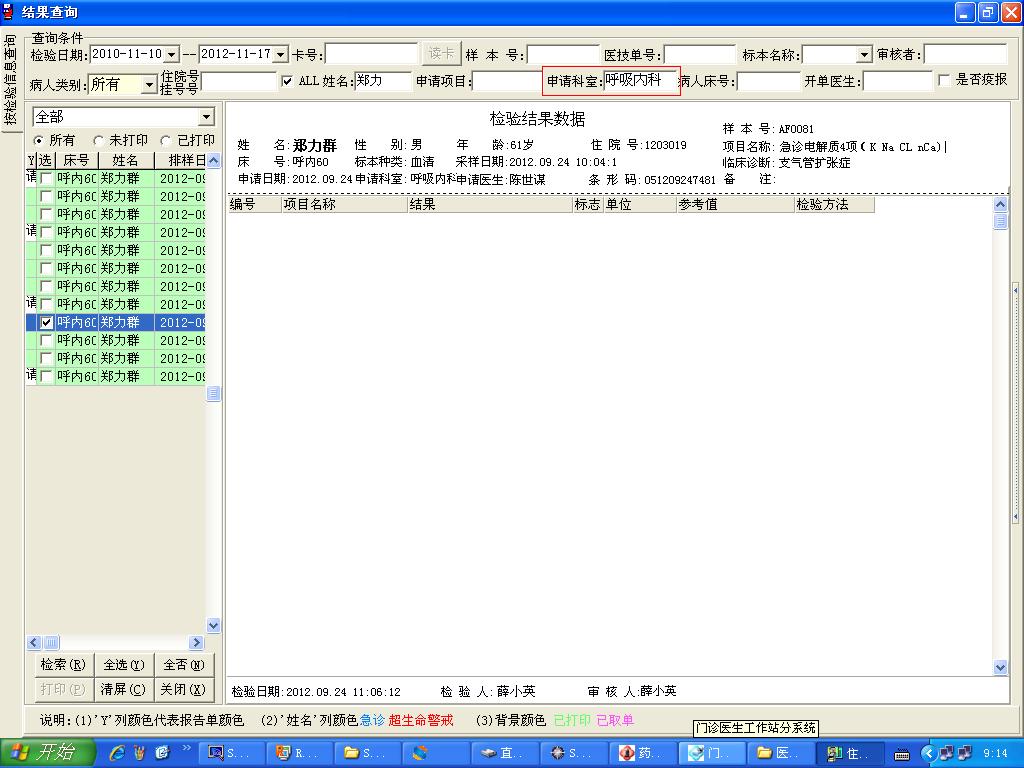Click the 关闭(X) close button
Screen dimensions: 1024x768
coord(184,690)
